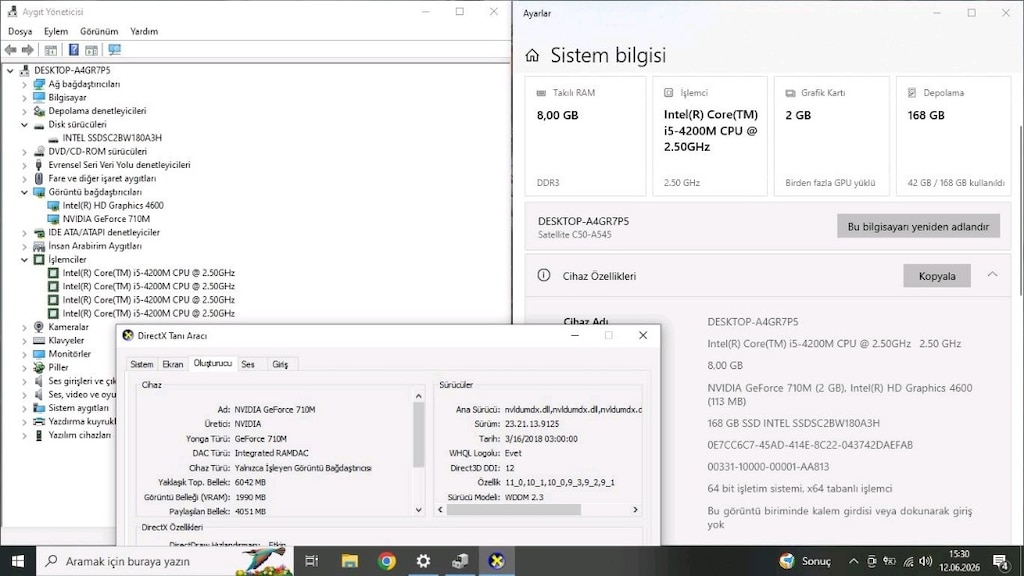Collapse Disk sürücüleri node

coord(24,124)
